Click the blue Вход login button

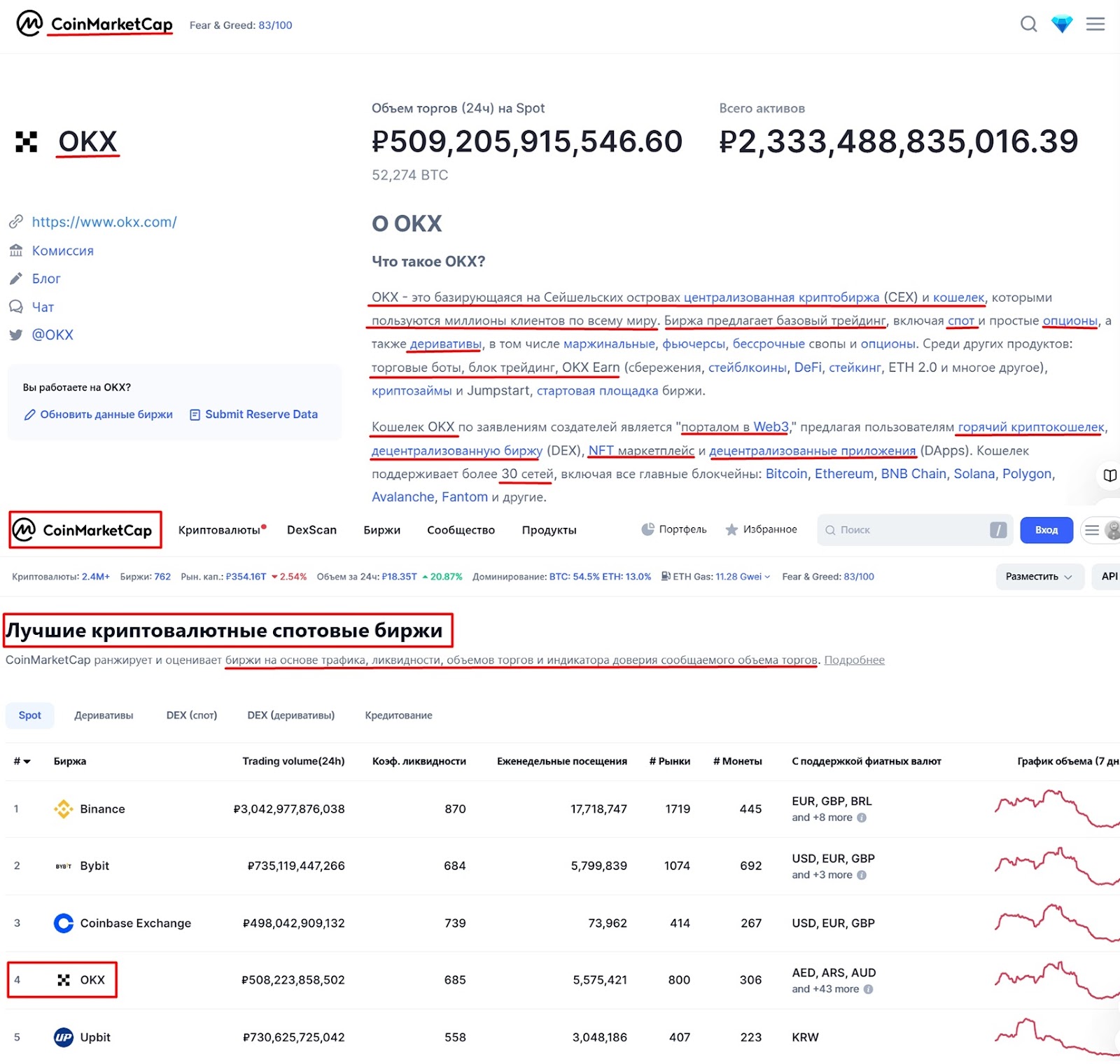click(1046, 530)
